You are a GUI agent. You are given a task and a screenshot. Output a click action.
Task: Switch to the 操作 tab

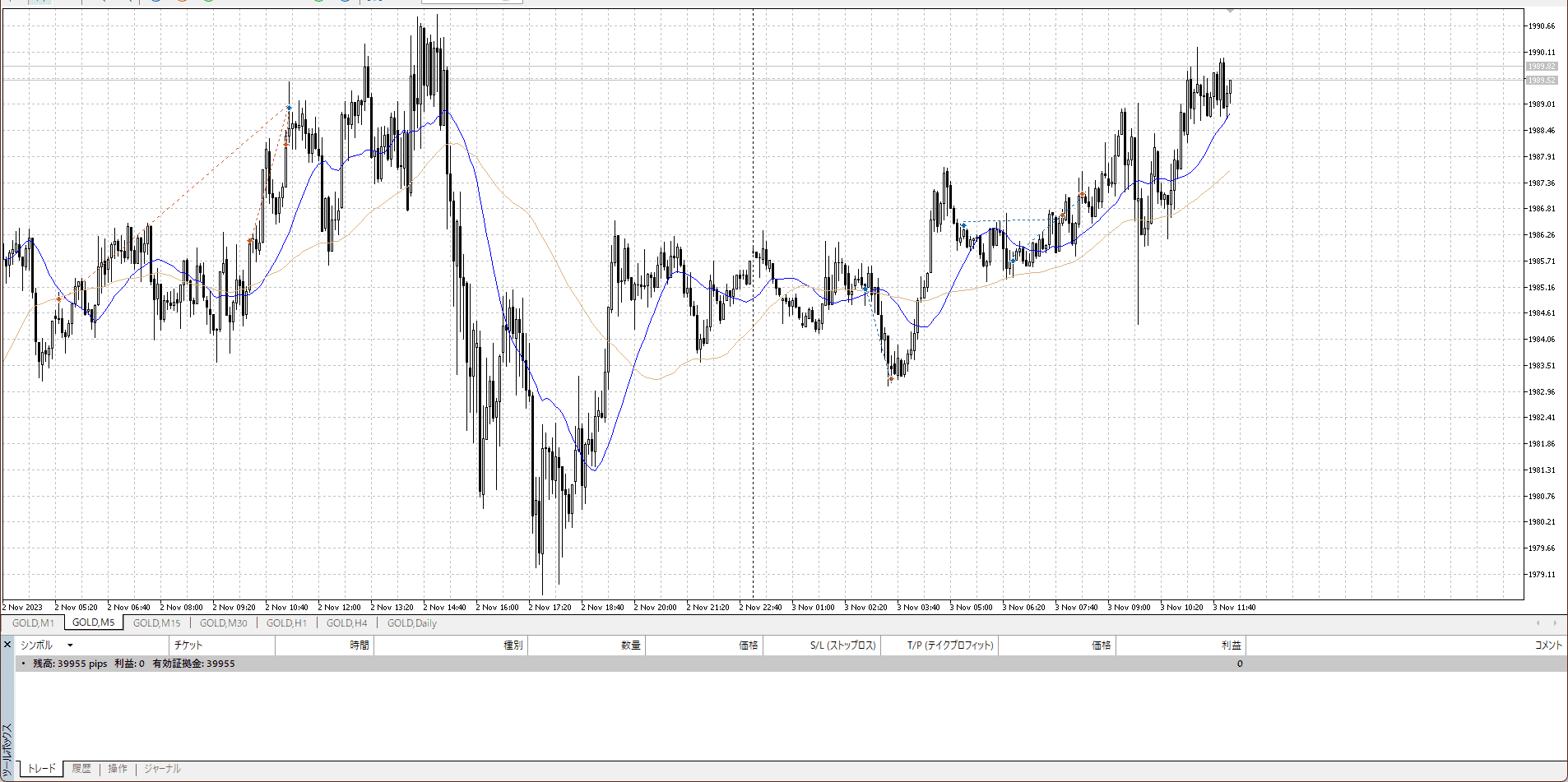tap(118, 769)
